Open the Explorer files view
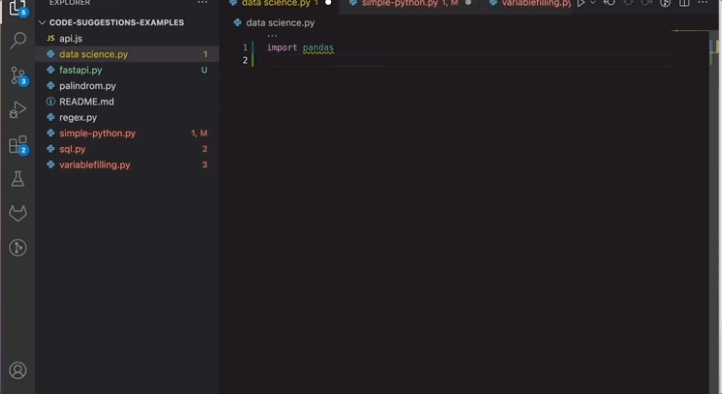The width and height of the screenshot is (722, 394). [18, 8]
